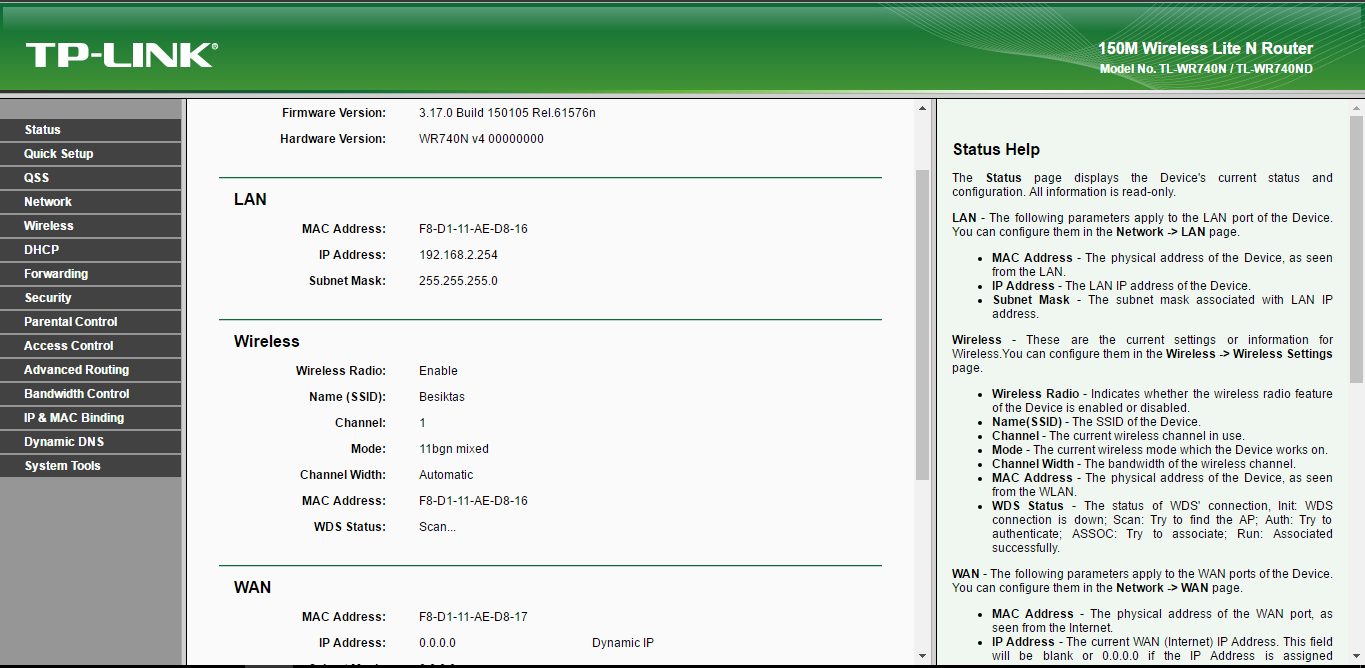Click the Model No. TL-WR740N text
The width and height of the screenshot is (1365, 668).
[1206, 69]
